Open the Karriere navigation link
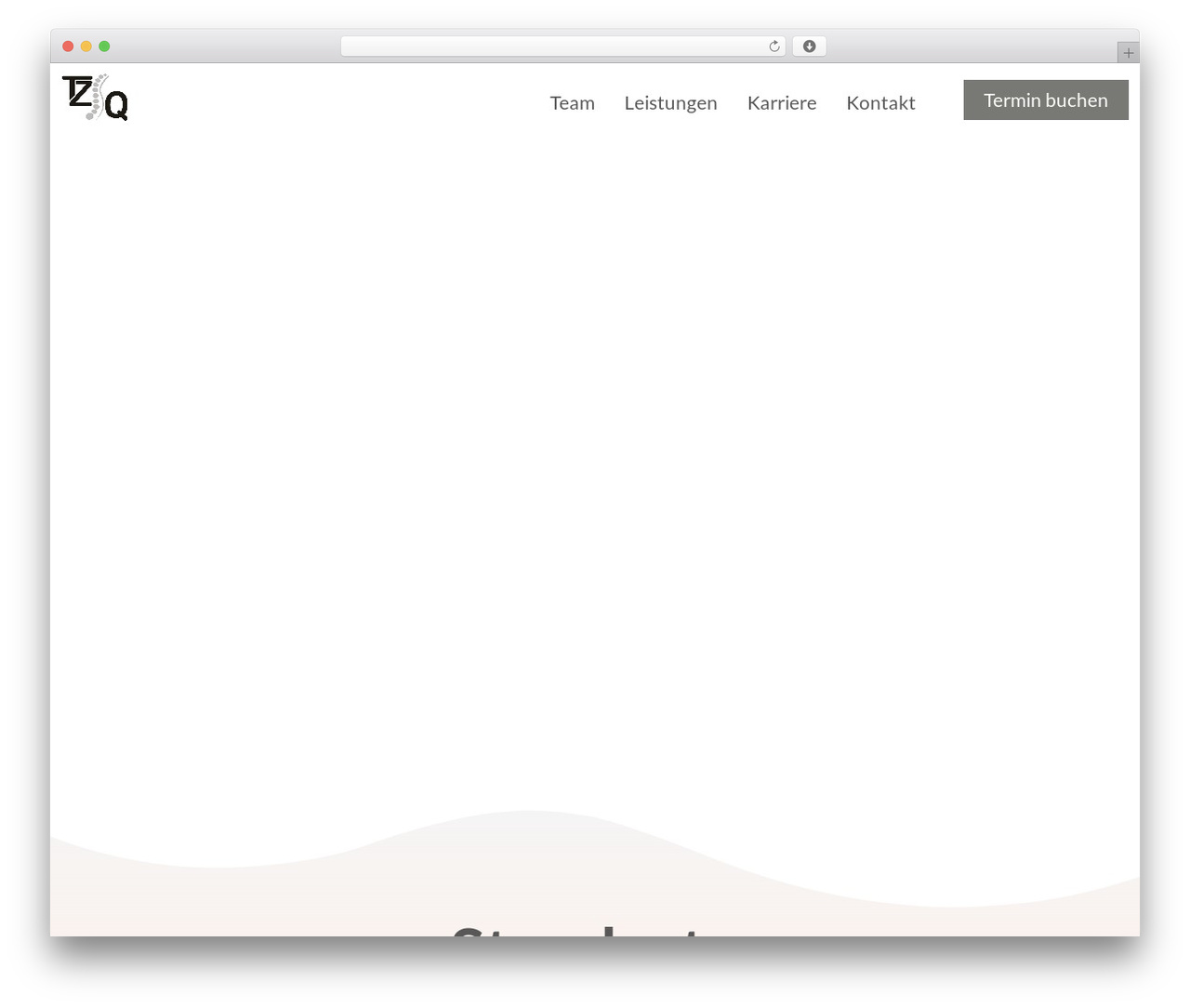 tap(782, 103)
